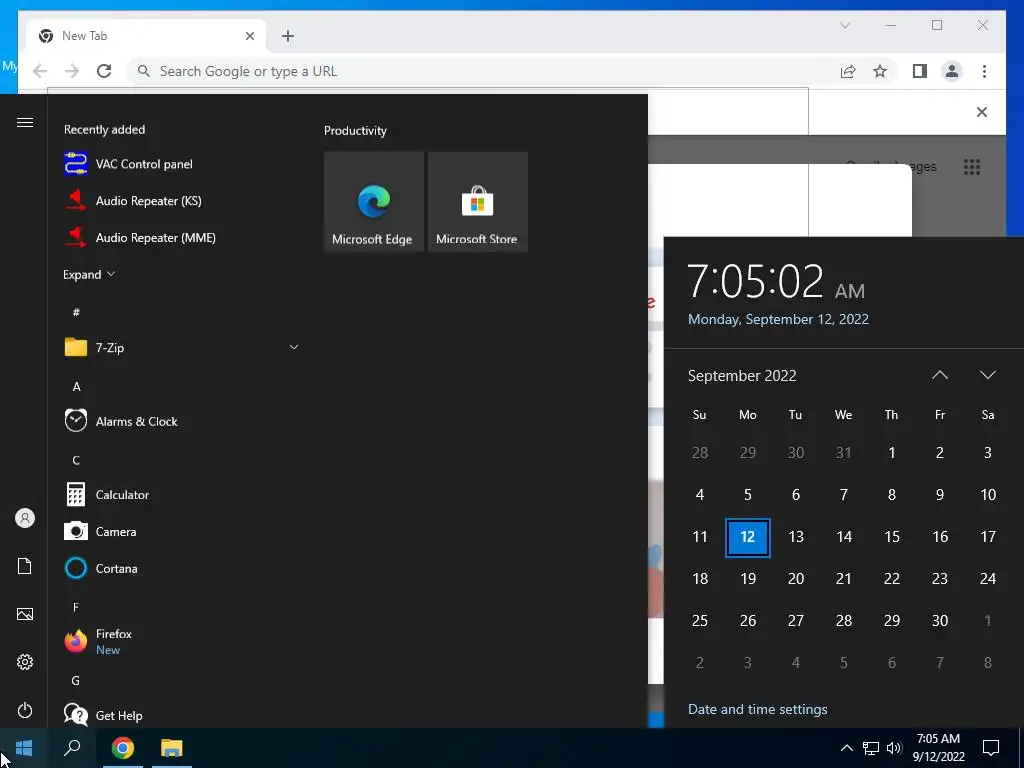1024x768 pixels.
Task: Open Chrome profile avatar
Action: pos(952,71)
